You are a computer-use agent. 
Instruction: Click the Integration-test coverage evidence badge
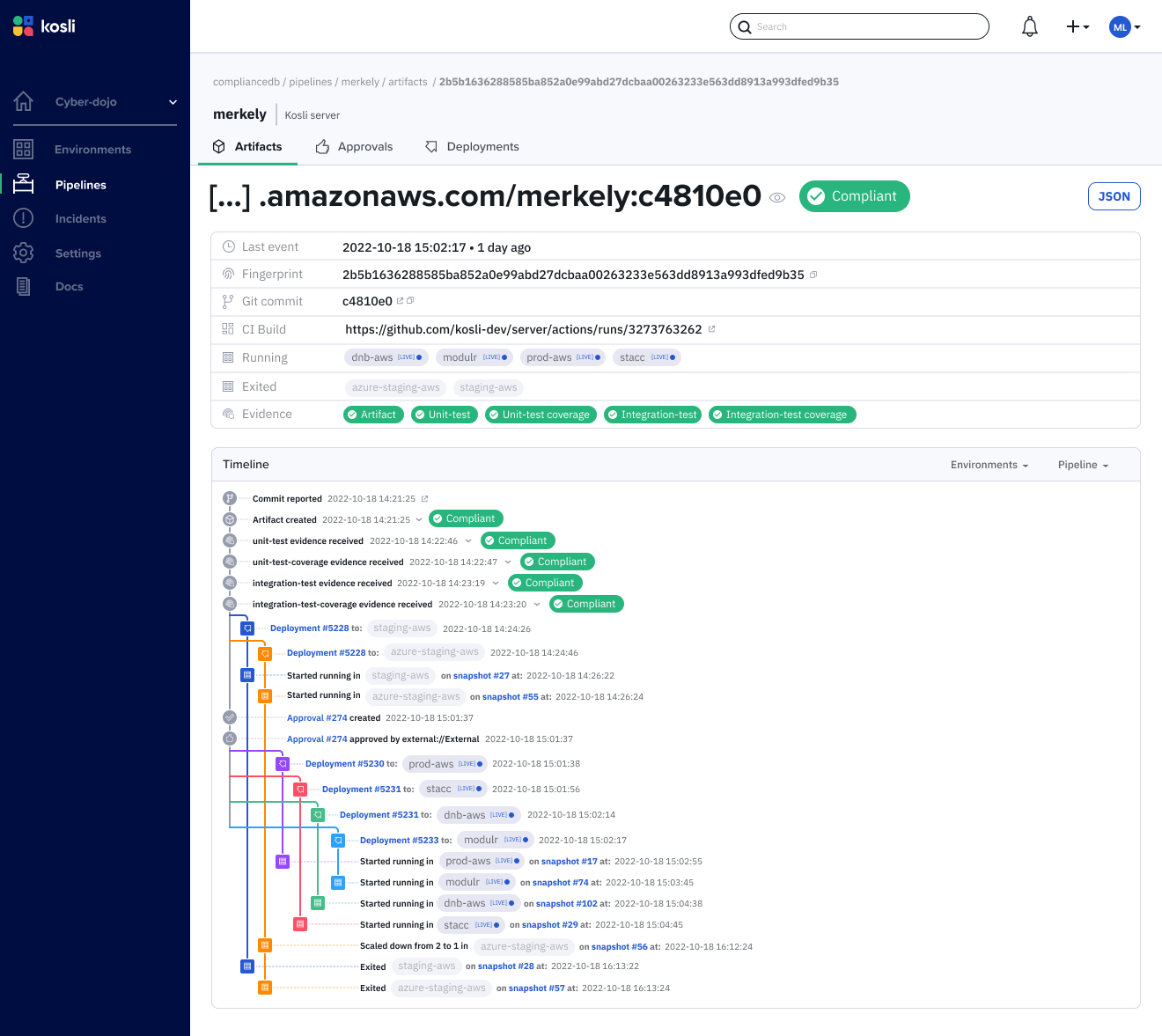click(x=783, y=415)
